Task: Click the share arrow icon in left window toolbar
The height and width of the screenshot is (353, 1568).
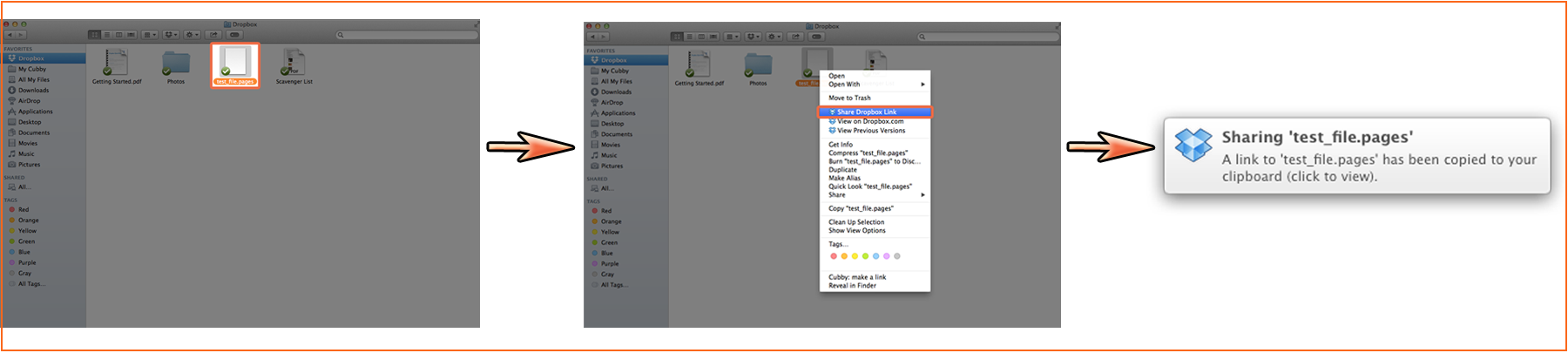Action: pos(213,35)
